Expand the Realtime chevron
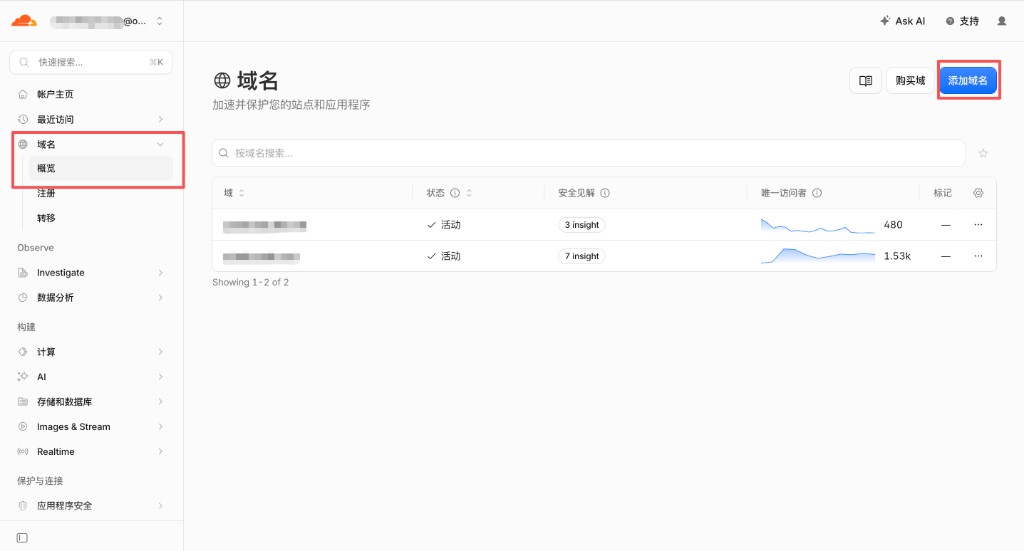Viewport: 1024px width, 551px height. [161, 452]
